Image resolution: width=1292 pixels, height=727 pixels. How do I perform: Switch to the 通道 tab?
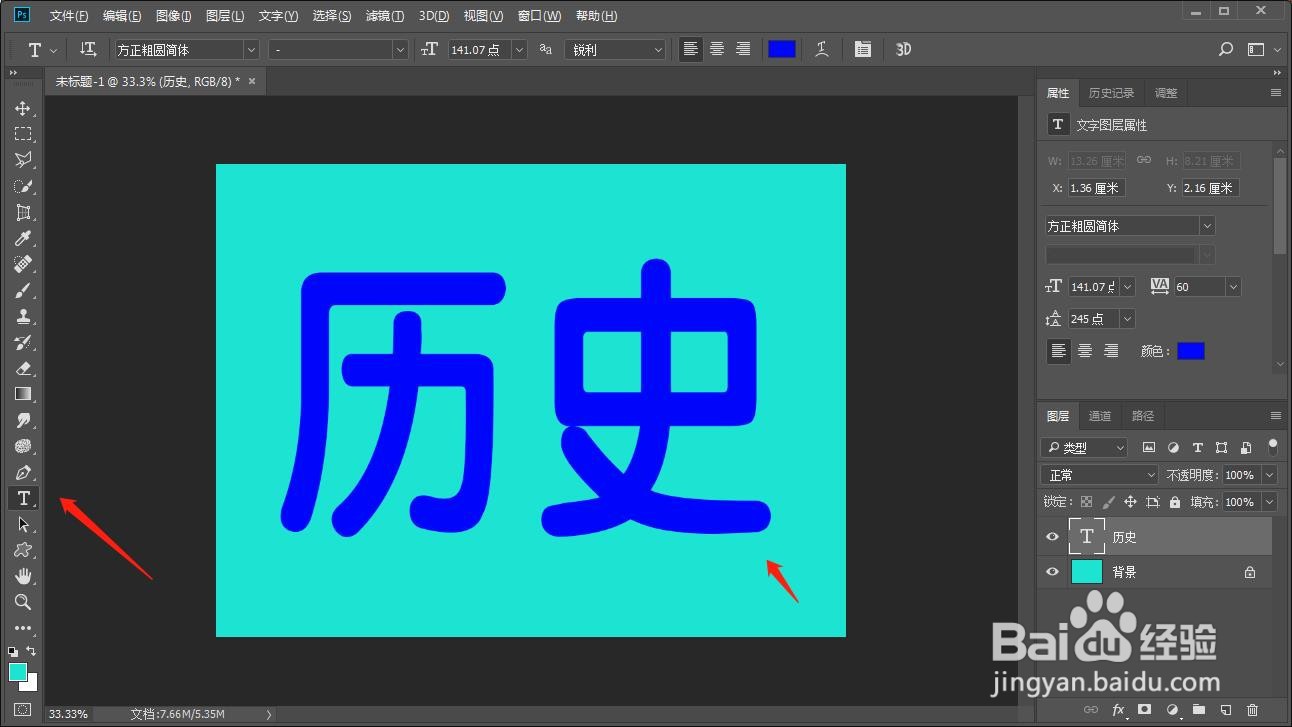[x=1100, y=416]
